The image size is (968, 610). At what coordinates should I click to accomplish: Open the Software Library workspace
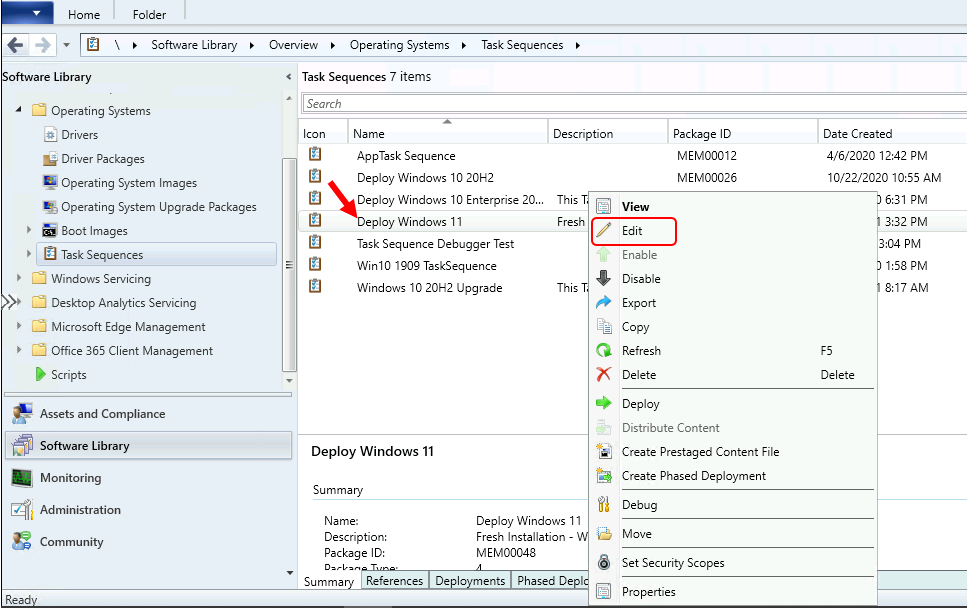point(148,445)
